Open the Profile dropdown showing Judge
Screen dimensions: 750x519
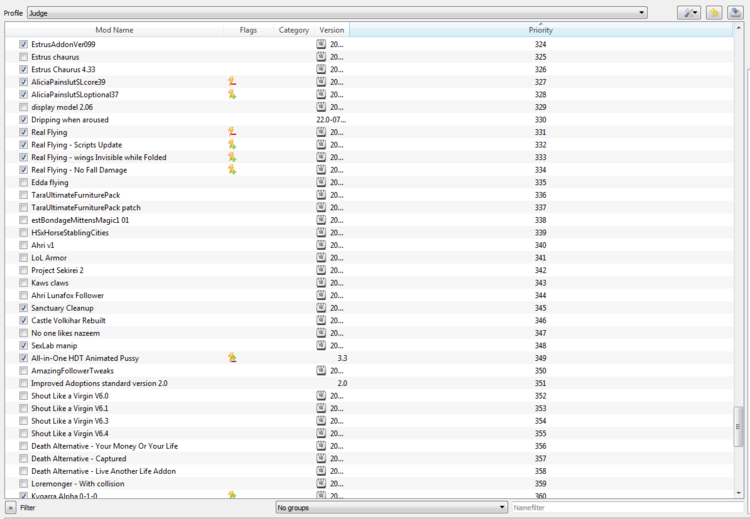pos(337,13)
